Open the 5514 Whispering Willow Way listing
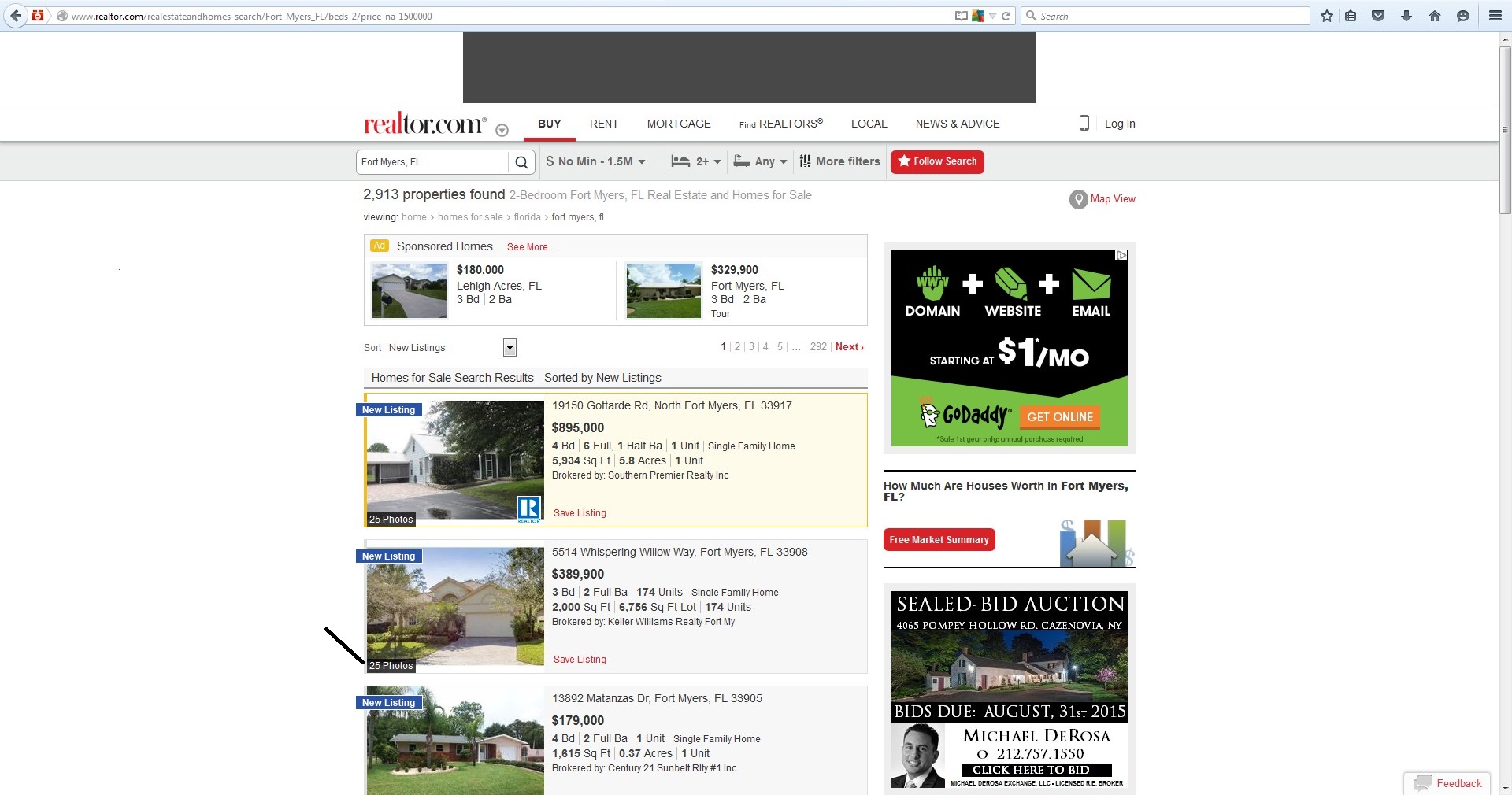This screenshot has width=1512, height=795. tap(680, 553)
